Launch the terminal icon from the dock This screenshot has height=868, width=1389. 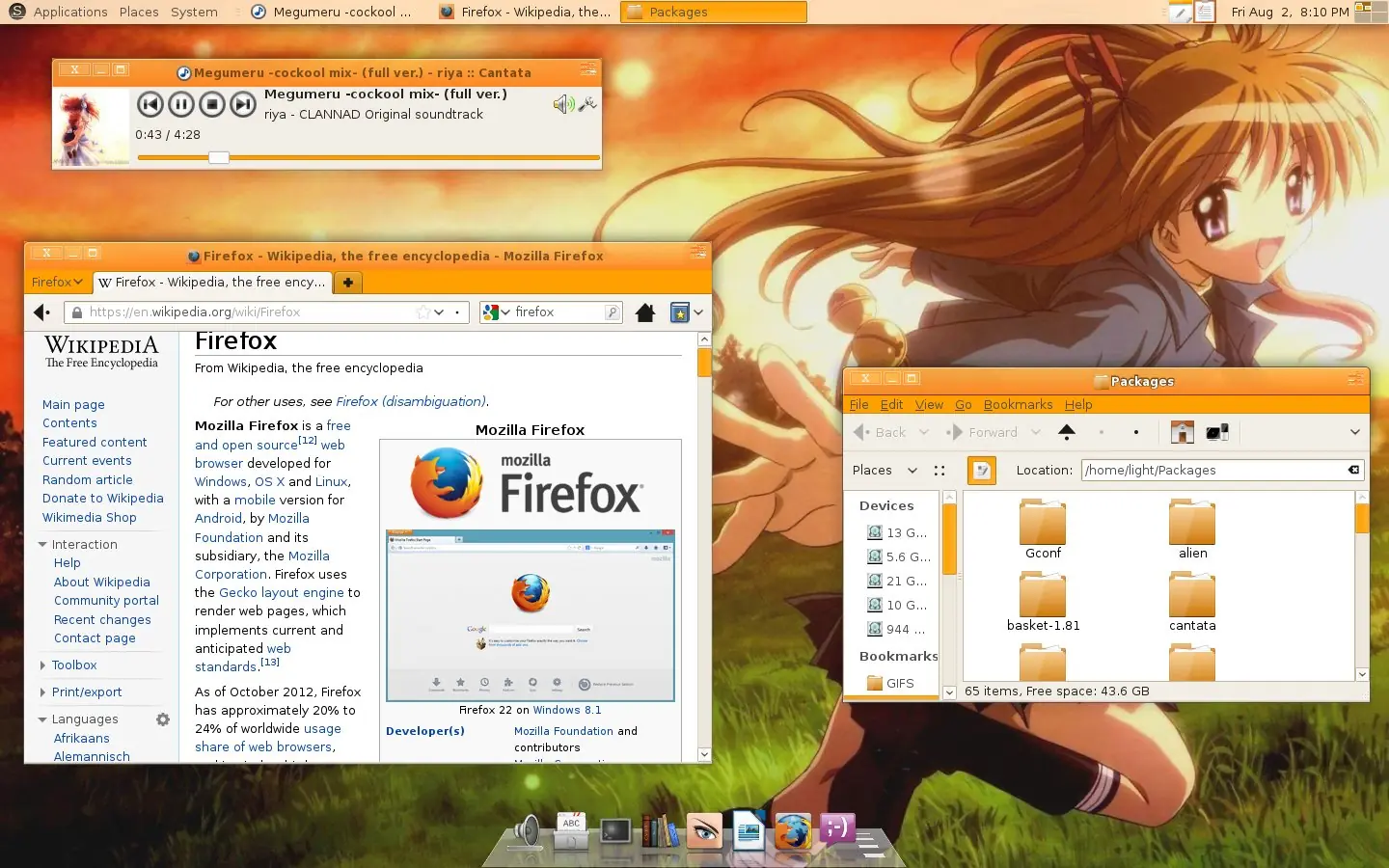coord(614,831)
